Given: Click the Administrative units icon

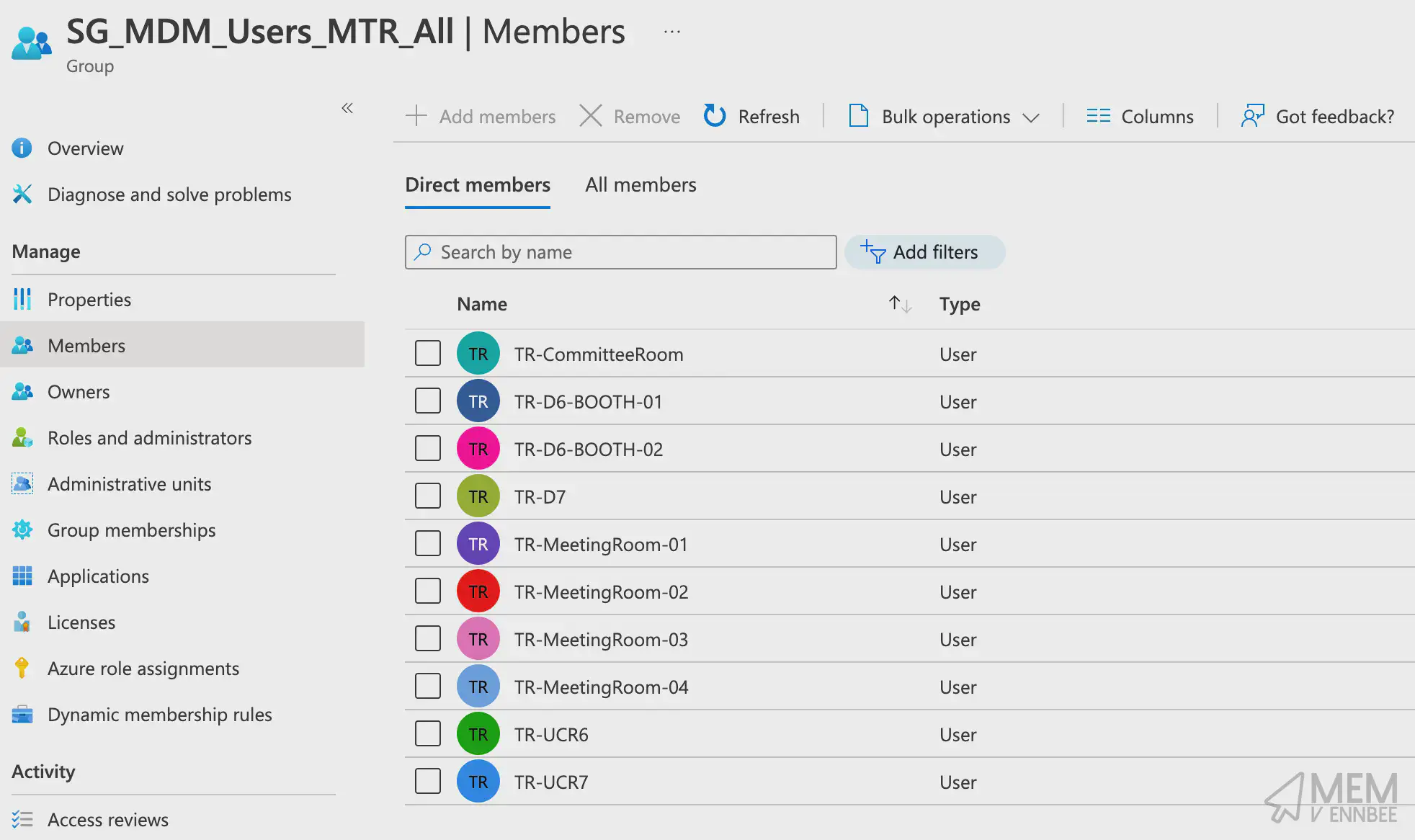Looking at the screenshot, I should (22, 483).
